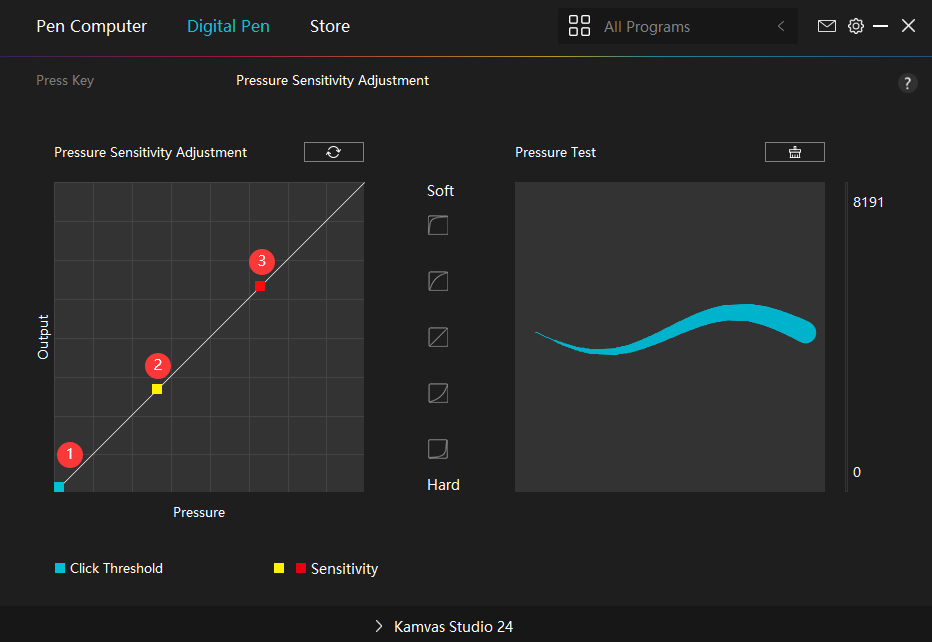Select the linear pressure curve preset

[437, 337]
